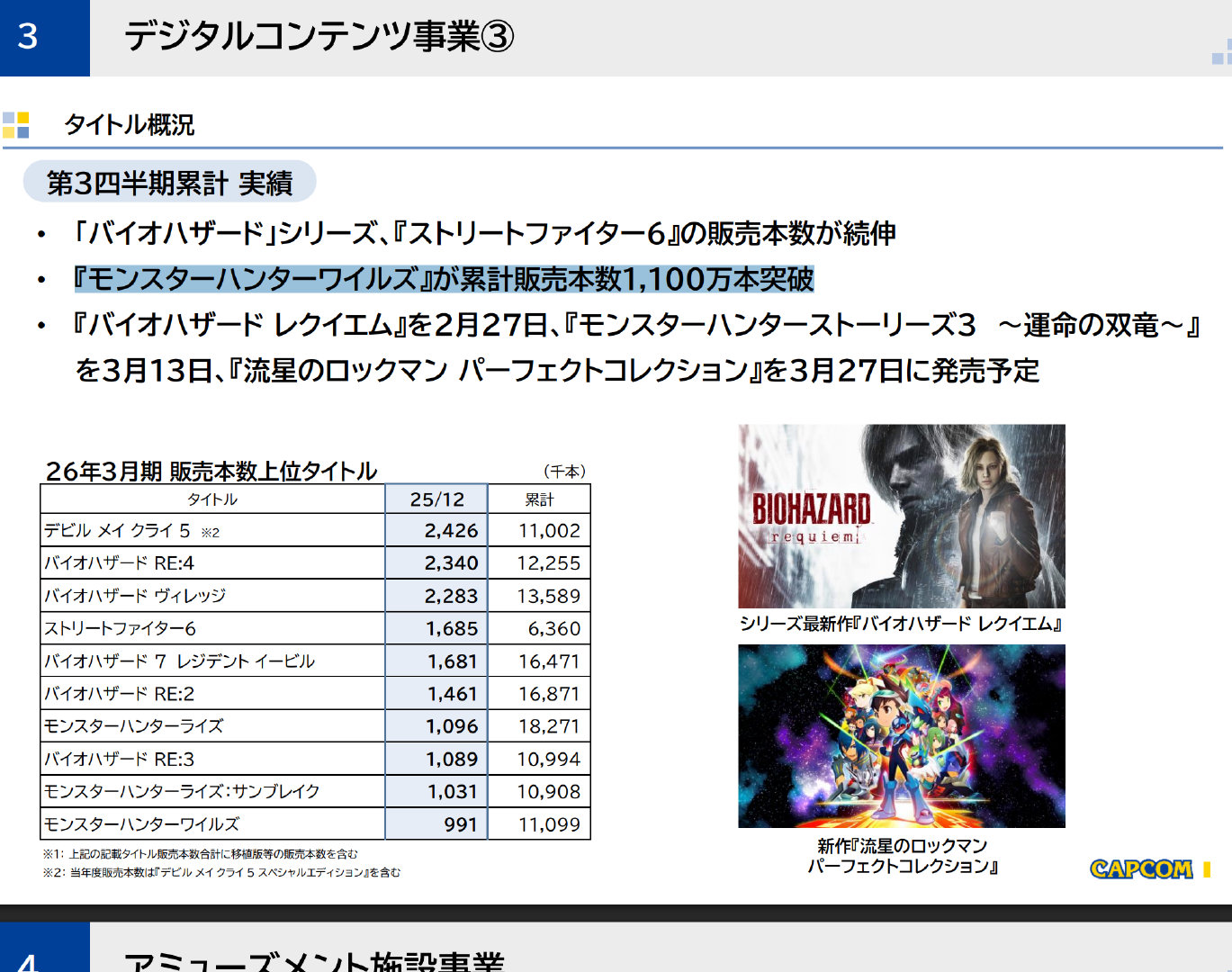Click the value 2,283
This screenshot has width=1232, height=972.
(x=451, y=596)
